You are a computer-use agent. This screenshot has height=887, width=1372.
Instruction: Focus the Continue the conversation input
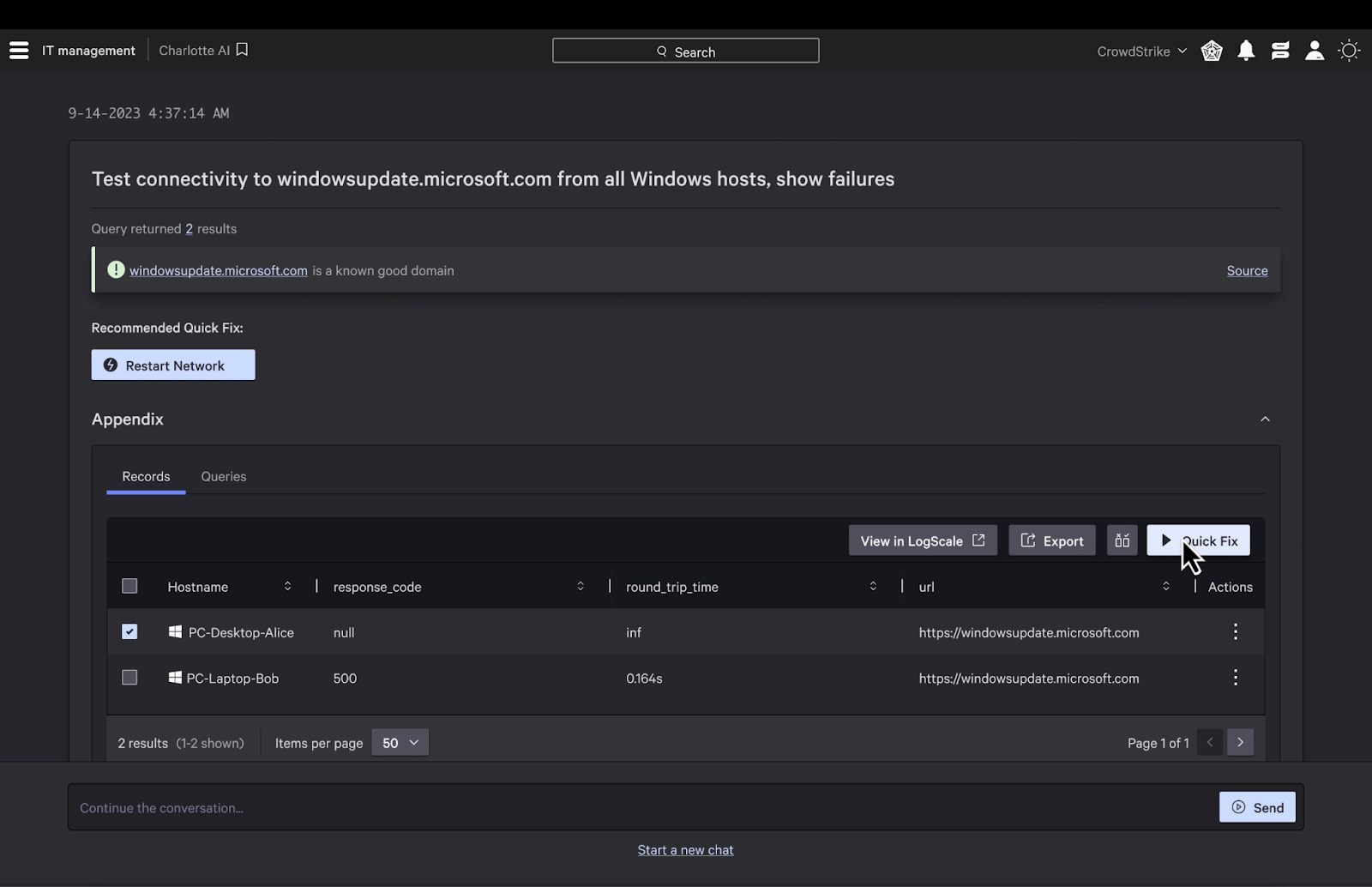pos(643,807)
